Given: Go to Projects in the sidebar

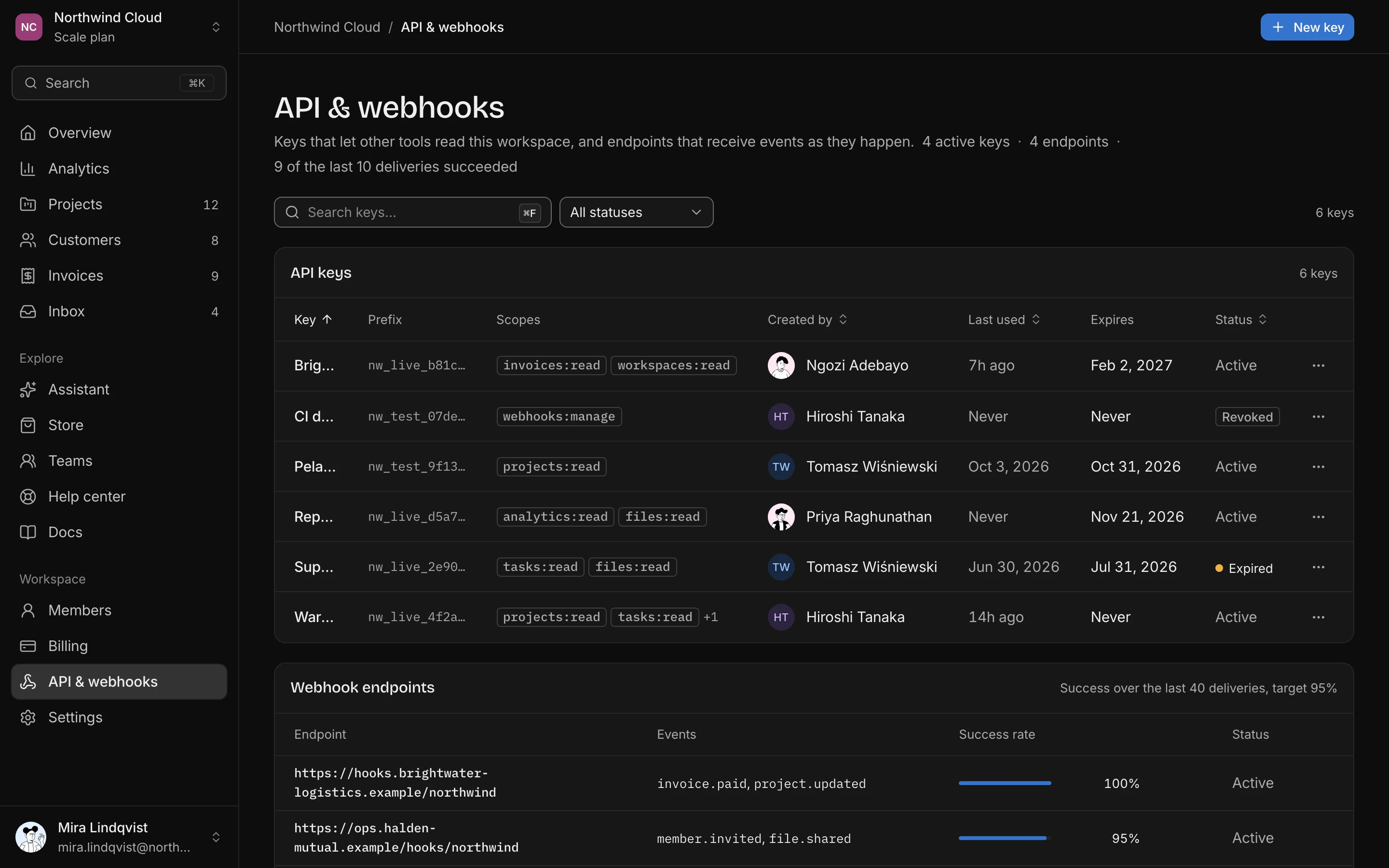Looking at the screenshot, I should click(x=119, y=204).
